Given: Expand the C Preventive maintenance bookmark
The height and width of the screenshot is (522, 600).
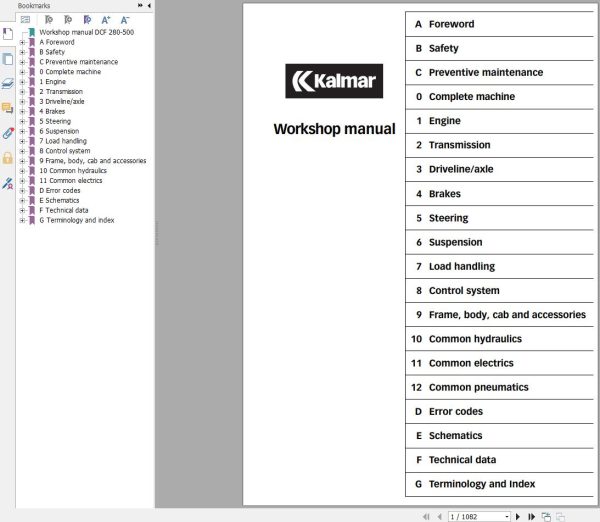Looking at the screenshot, I should pos(22,62).
